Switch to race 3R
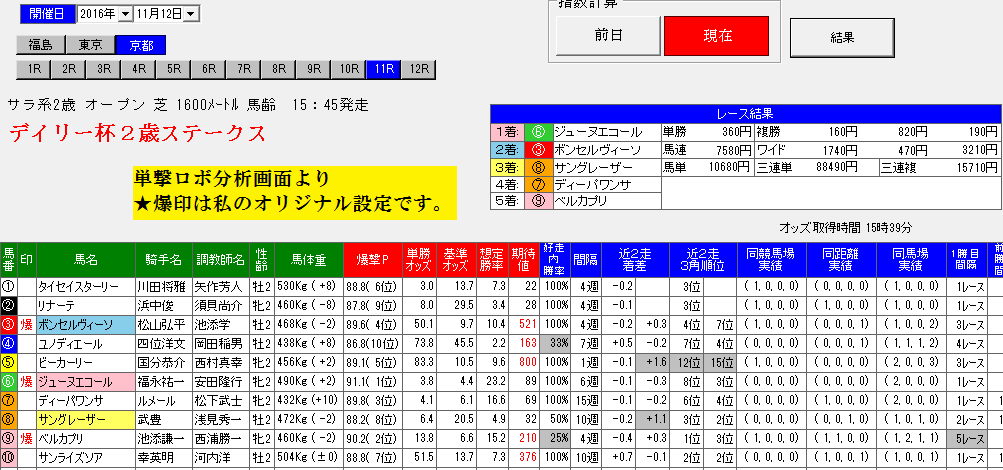The height and width of the screenshot is (470, 1003). tap(104, 70)
